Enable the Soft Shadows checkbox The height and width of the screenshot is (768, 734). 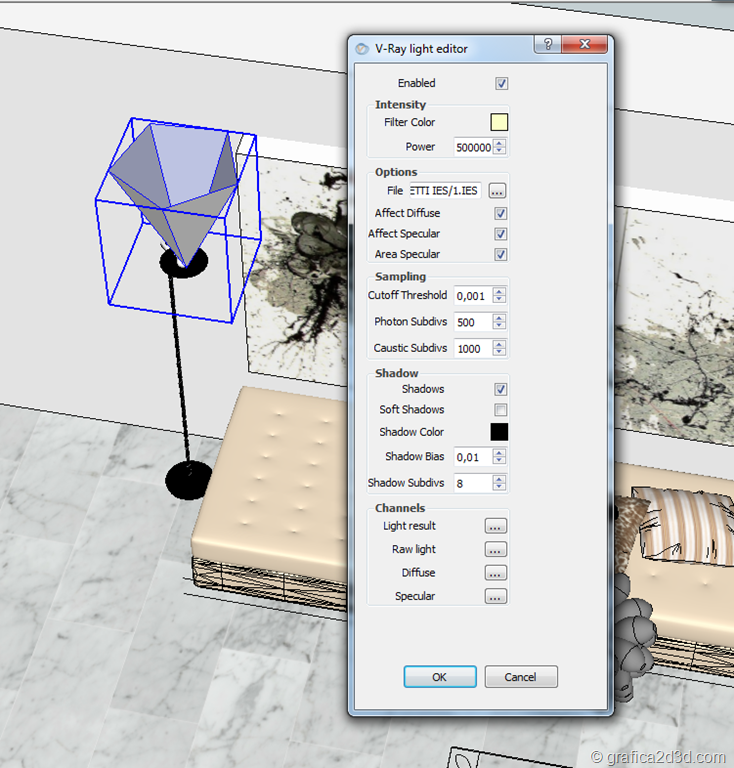coord(501,410)
